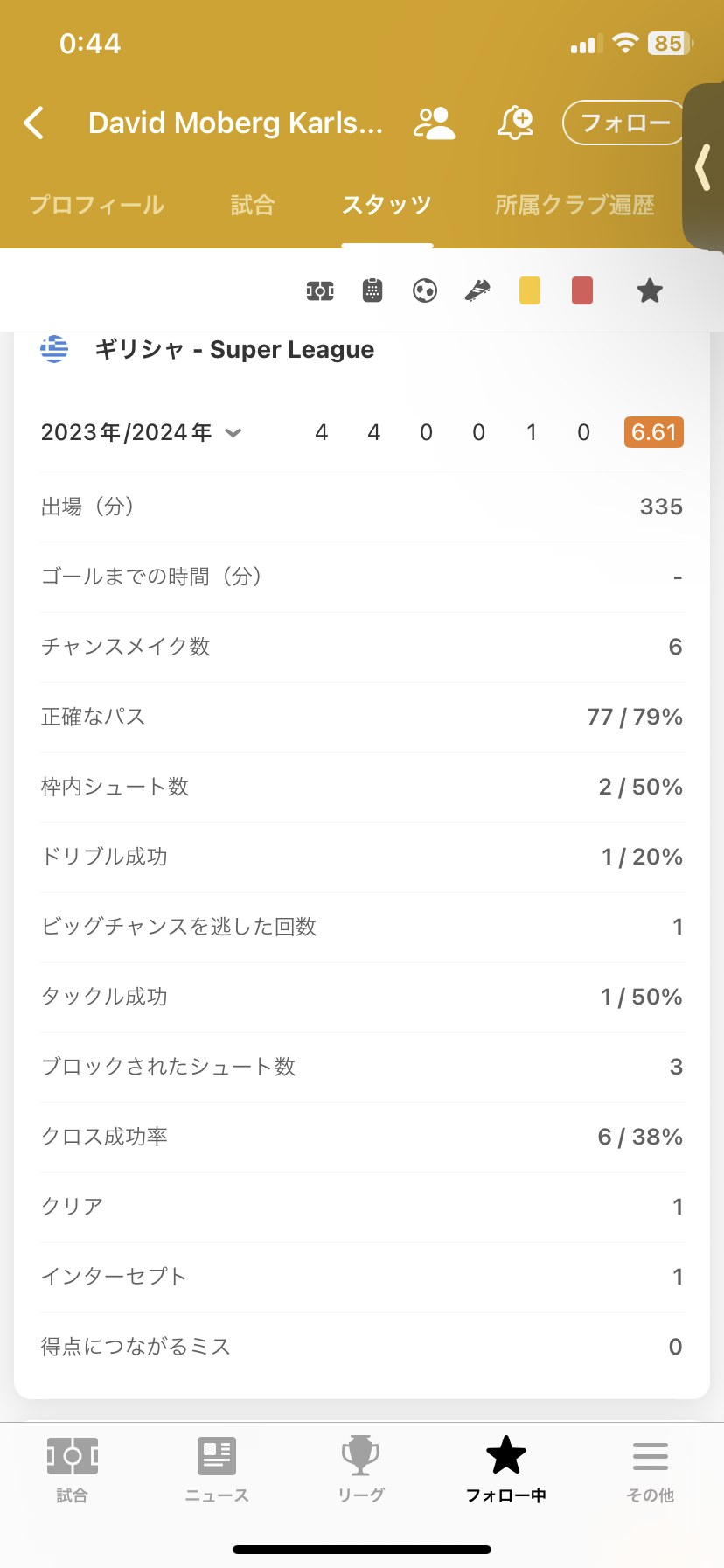
Task: Enable notifications with the bell icon
Action: coord(515,123)
